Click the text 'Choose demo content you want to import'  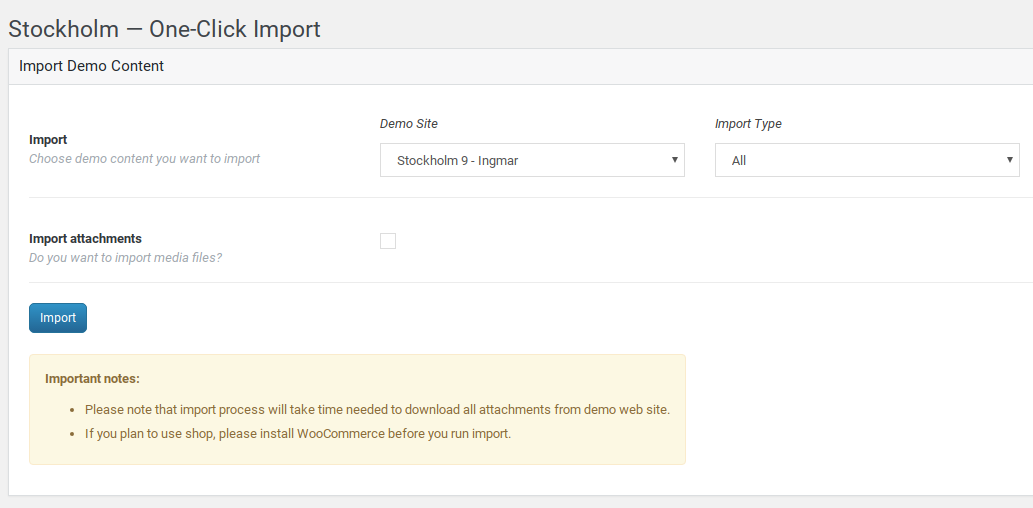click(144, 159)
